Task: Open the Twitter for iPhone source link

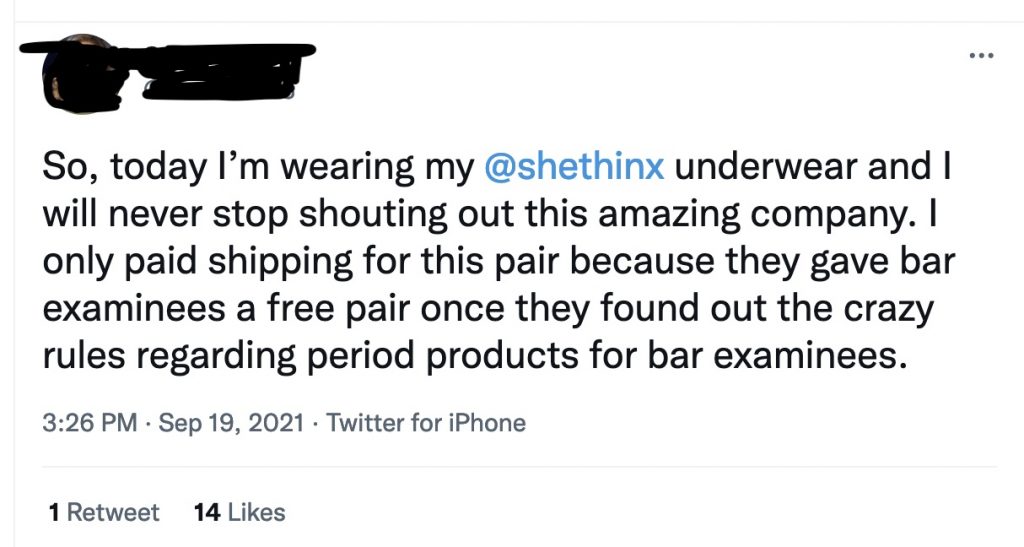Action: (x=426, y=423)
